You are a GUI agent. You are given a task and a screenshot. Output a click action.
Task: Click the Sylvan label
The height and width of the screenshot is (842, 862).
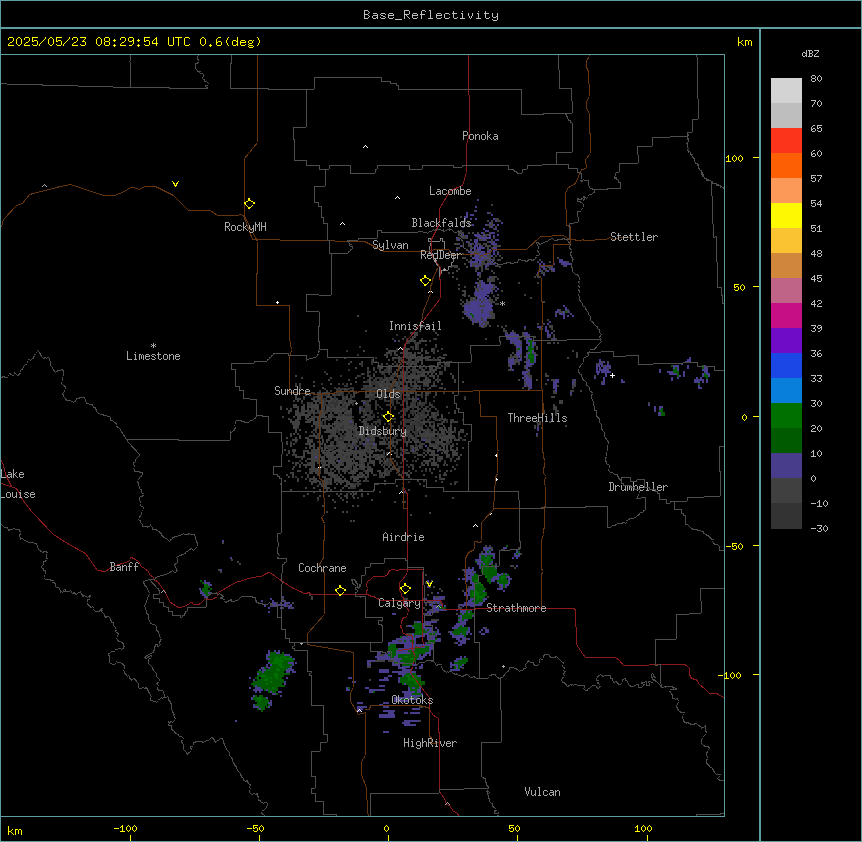(390, 245)
